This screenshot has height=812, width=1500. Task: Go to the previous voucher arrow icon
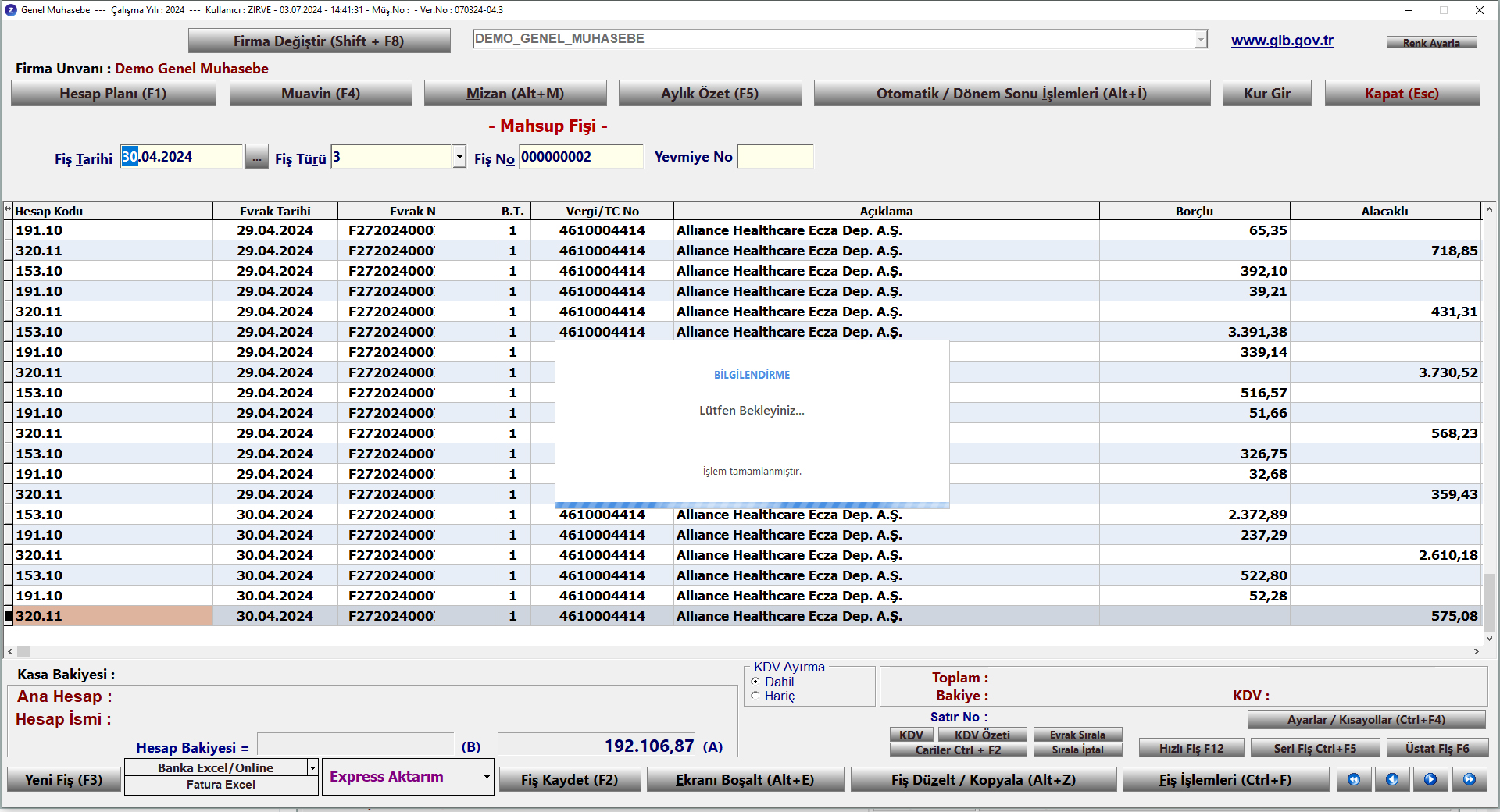pyautogui.click(x=1392, y=779)
